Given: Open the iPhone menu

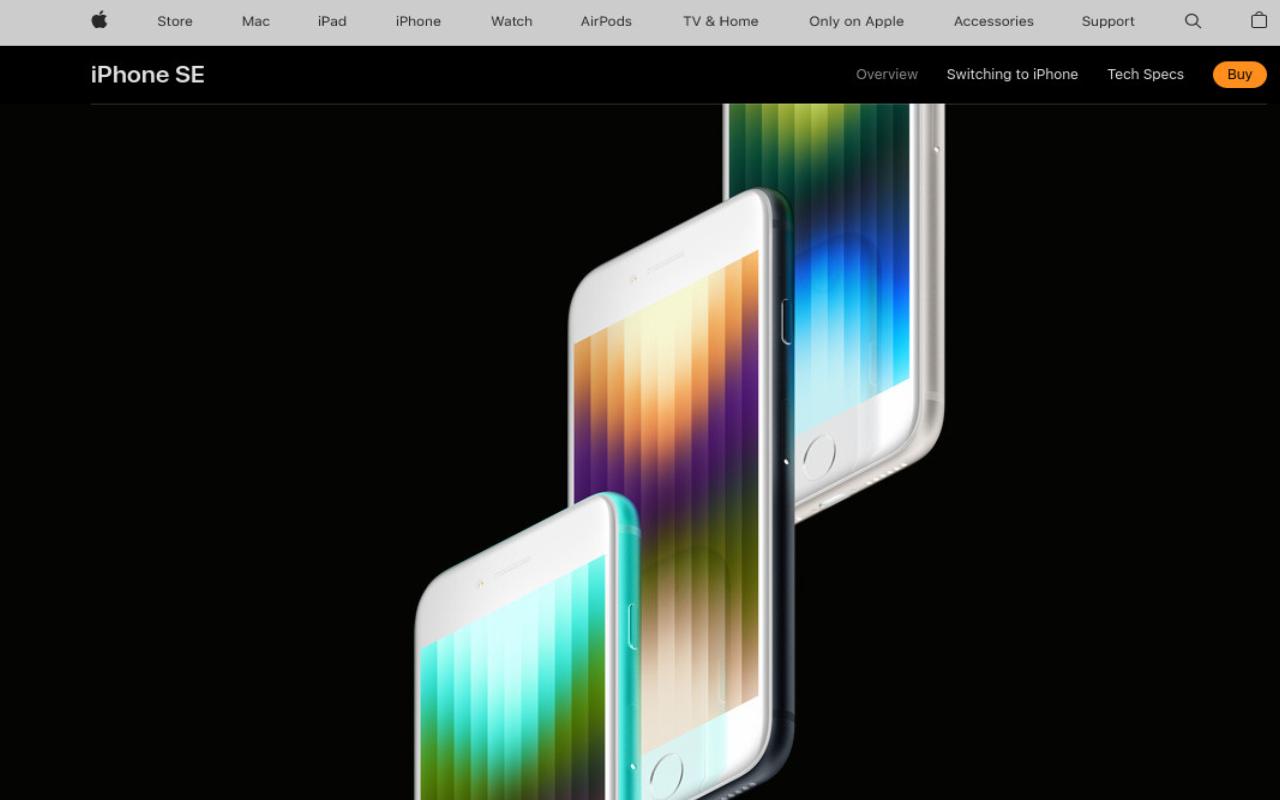Looking at the screenshot, I should point(418,21).
